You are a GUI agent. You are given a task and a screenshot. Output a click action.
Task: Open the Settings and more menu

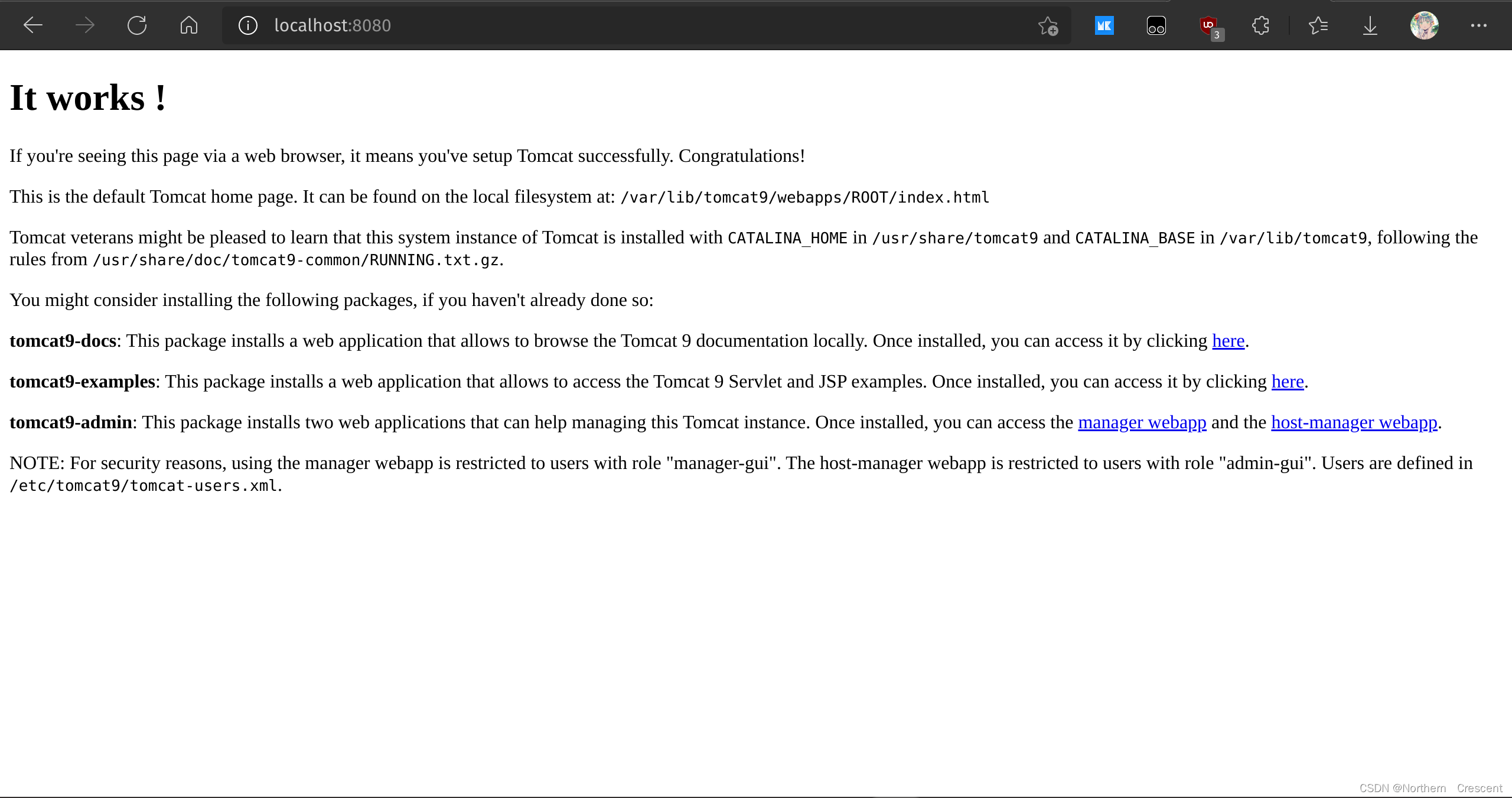[x=1479, y=25]
